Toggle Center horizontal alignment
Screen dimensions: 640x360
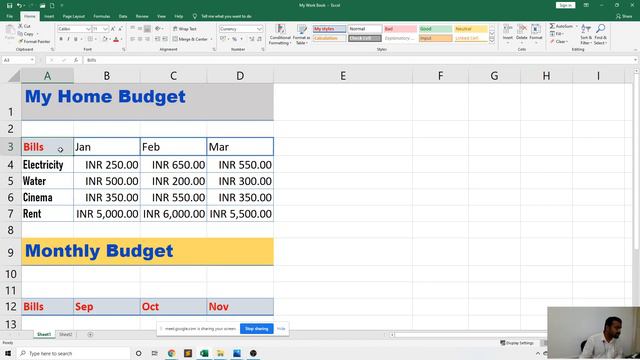140,39
